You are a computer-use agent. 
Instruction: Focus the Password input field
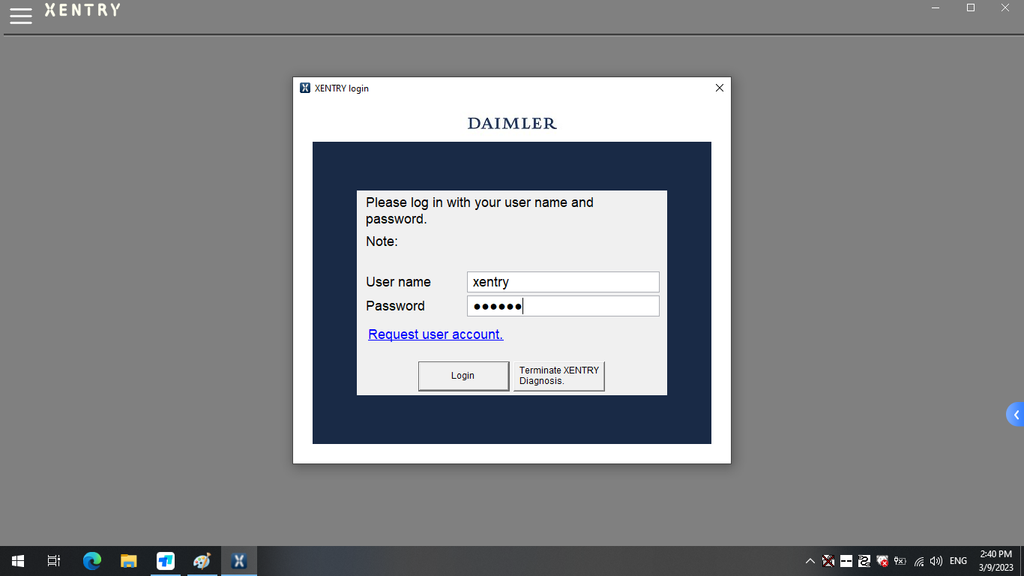pyautogui.click(x=563, y=306)
